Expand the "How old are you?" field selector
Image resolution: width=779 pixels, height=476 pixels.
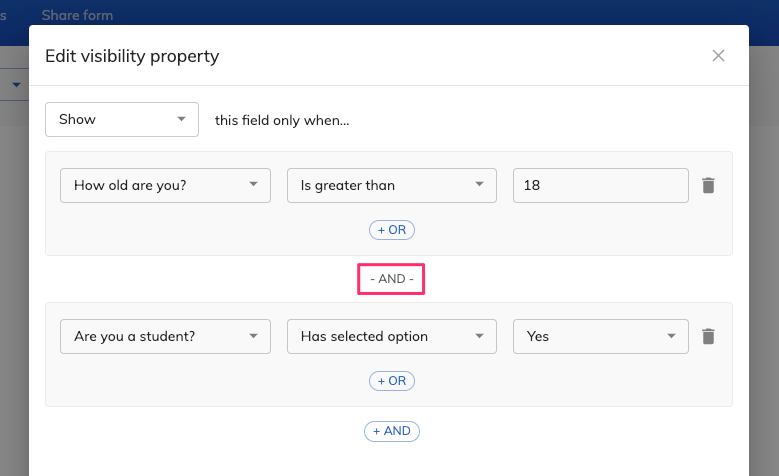coord(165,185)
